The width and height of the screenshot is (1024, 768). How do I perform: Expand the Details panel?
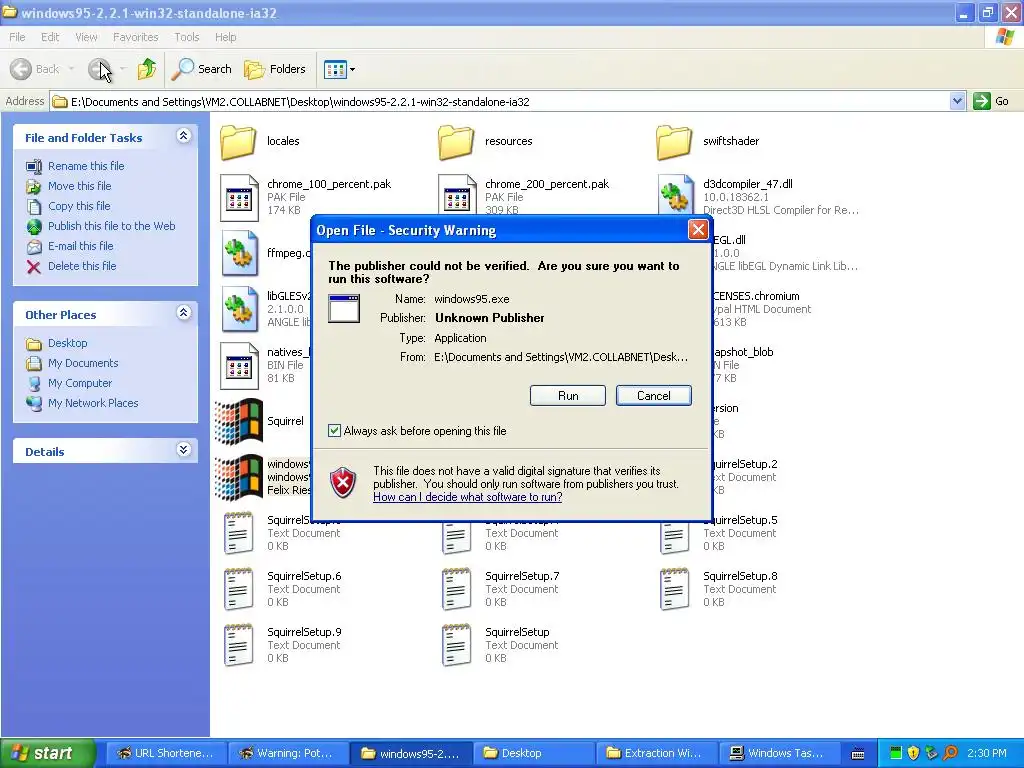pyautogui.click(x=184, y=450)
